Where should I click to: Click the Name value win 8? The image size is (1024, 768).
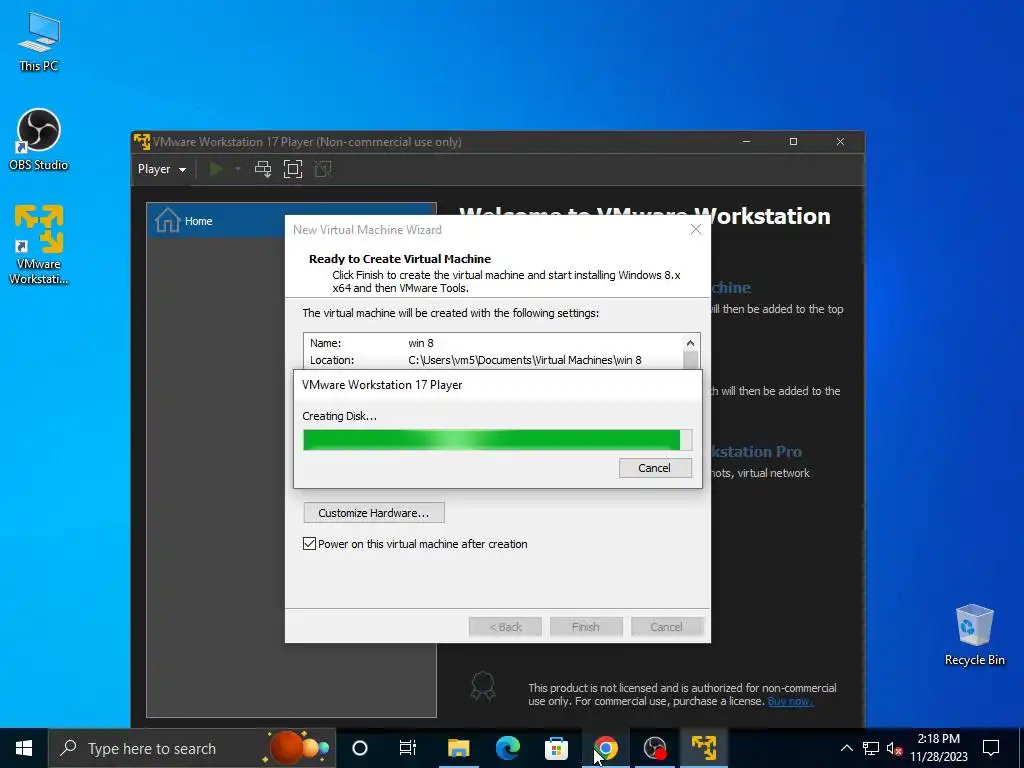[x=421, y=343]
